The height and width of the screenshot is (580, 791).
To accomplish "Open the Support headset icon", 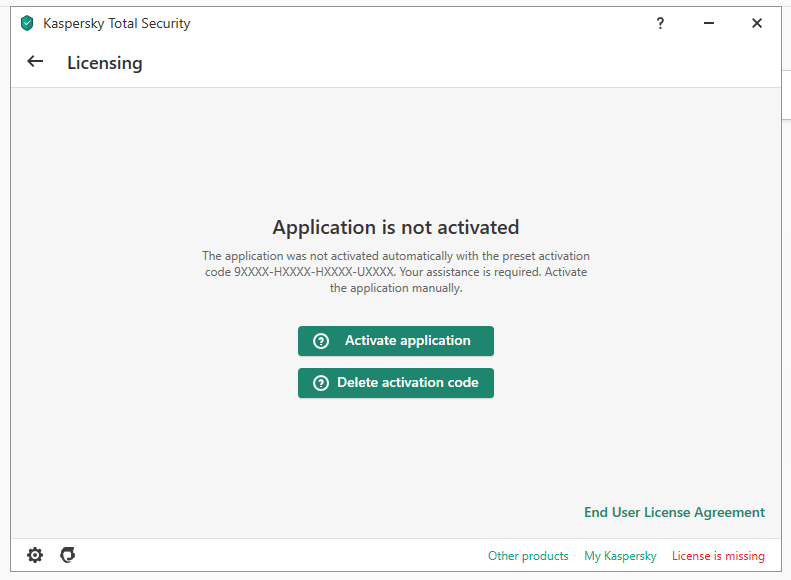I will point(68,555).
